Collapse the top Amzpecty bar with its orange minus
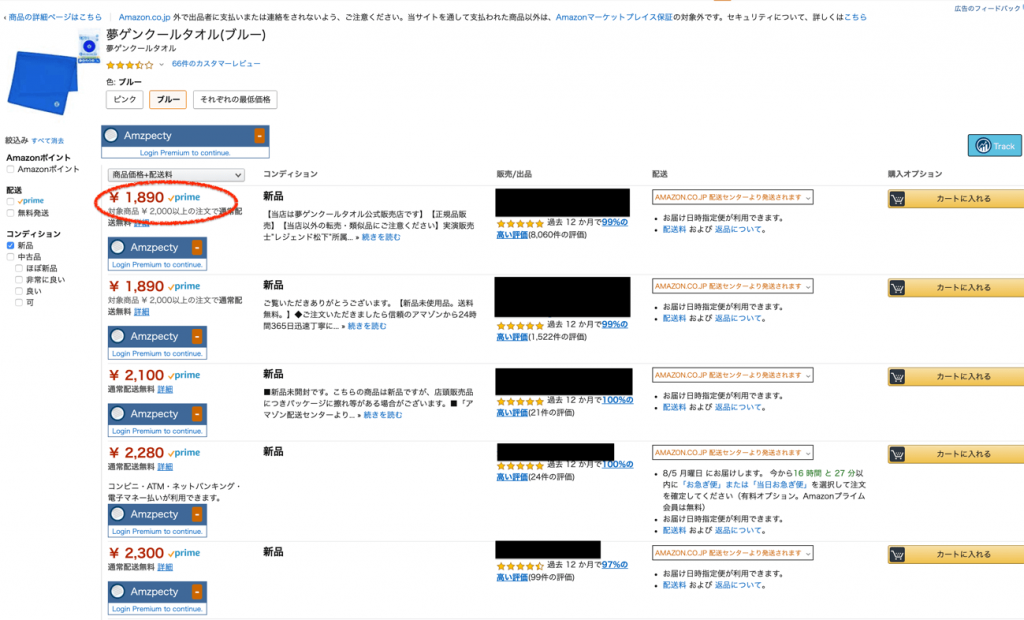The width and height of the screenshot is (1024, 620). pos(259,136)
